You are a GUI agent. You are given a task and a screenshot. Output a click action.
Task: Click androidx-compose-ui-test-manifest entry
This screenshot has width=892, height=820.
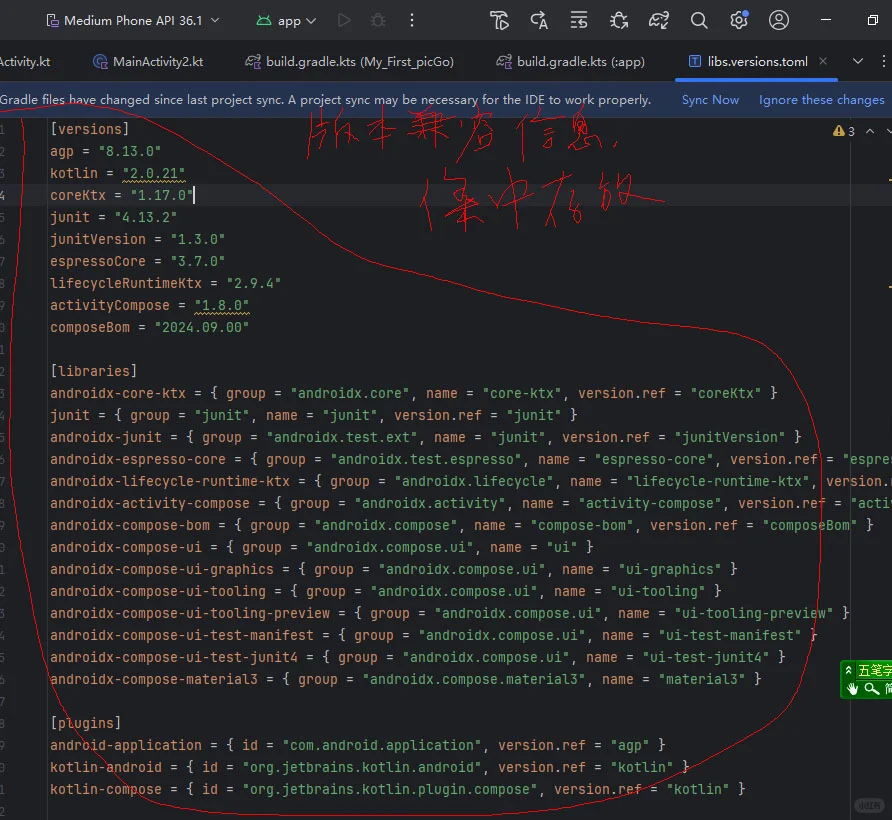[434, 635]
